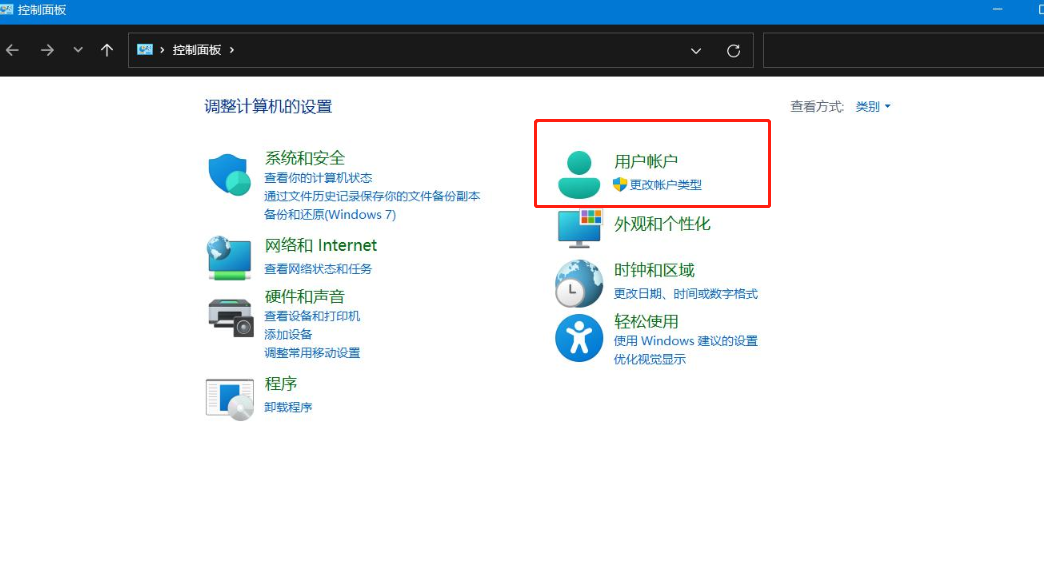The width and height of the screenshot is (1044, 580).
Task: Navigate back with the back arrow
Action: [13, 50]
